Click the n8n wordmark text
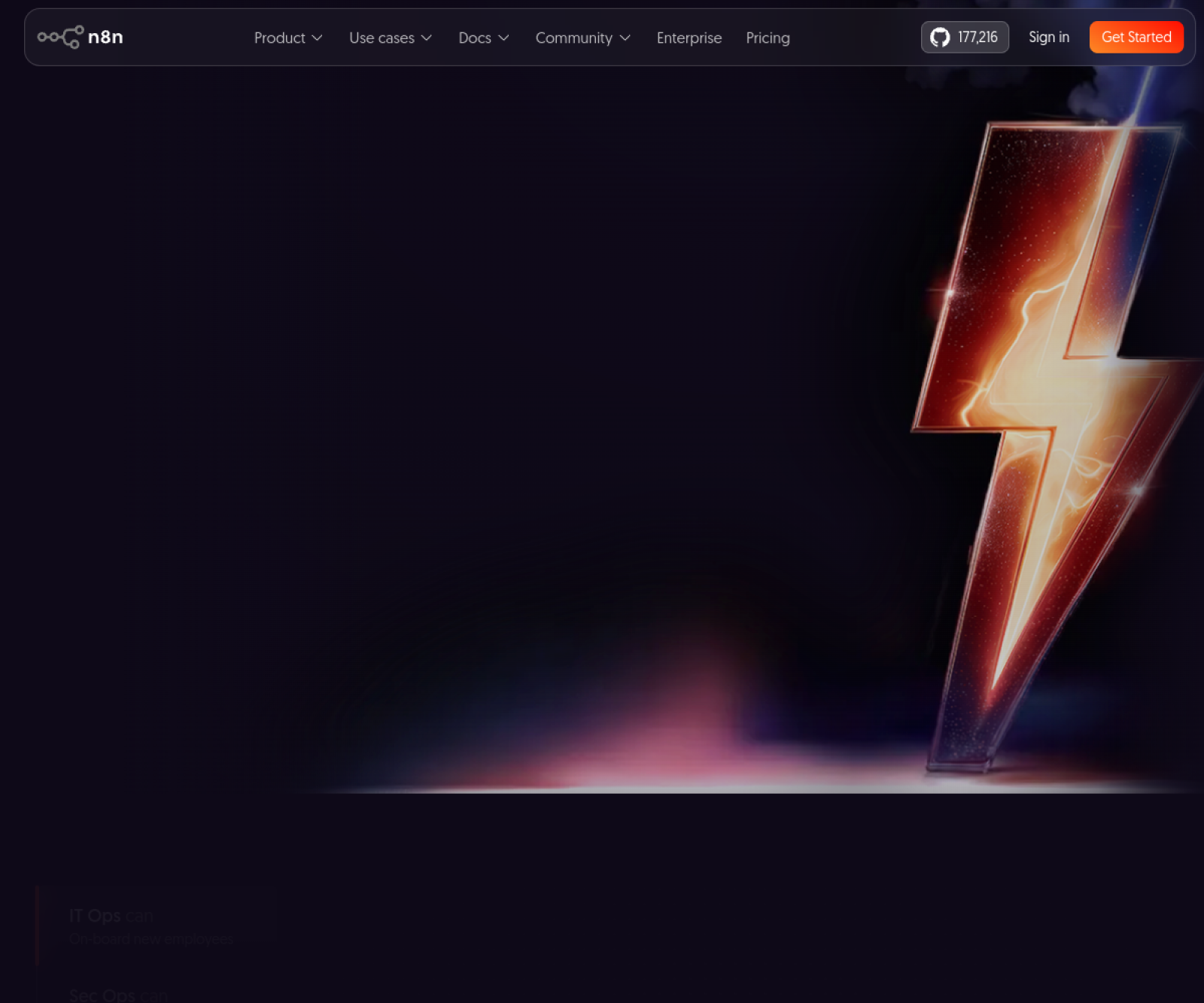Viewport: 1204px width, 1003px height. coord(105,37)
